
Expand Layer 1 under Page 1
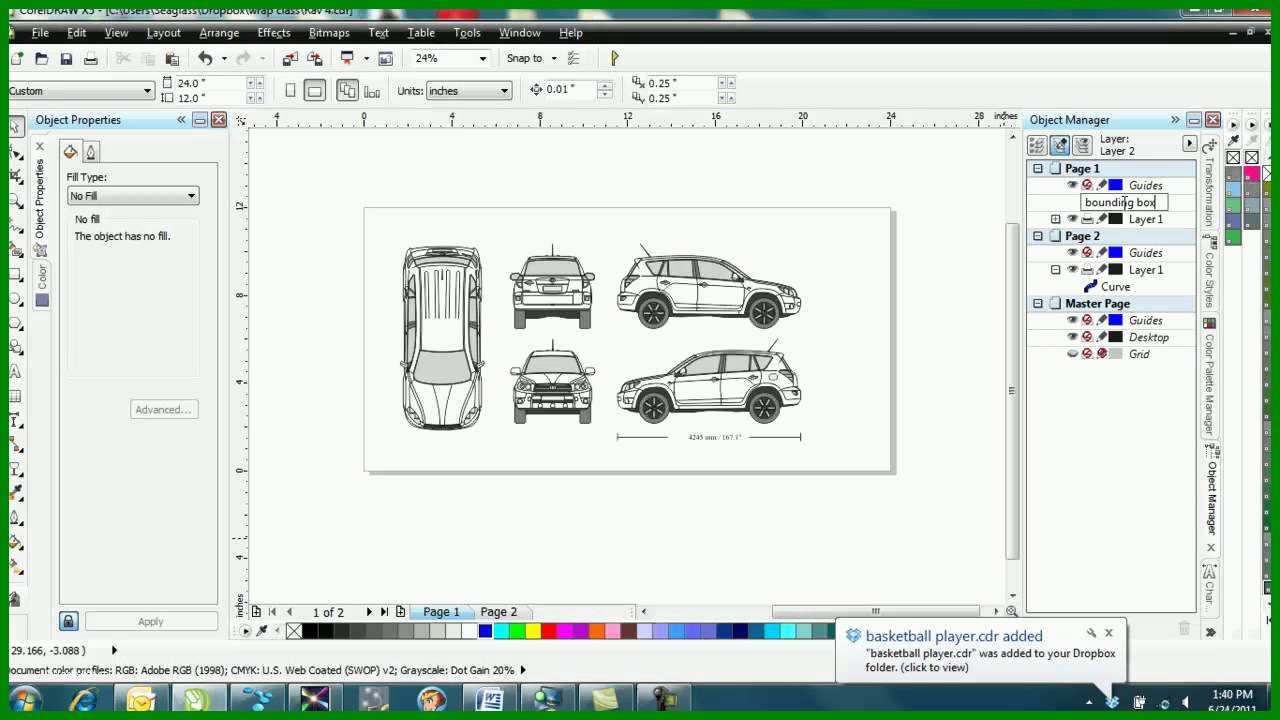tap(1055, 219)
